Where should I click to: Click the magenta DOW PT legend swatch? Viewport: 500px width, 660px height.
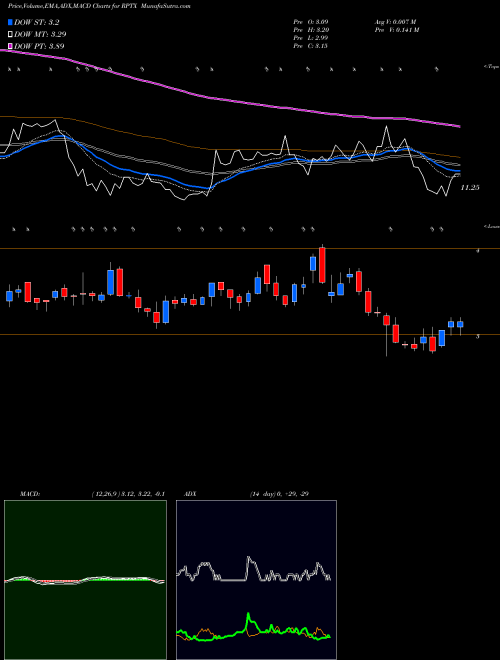pos(10,46)
